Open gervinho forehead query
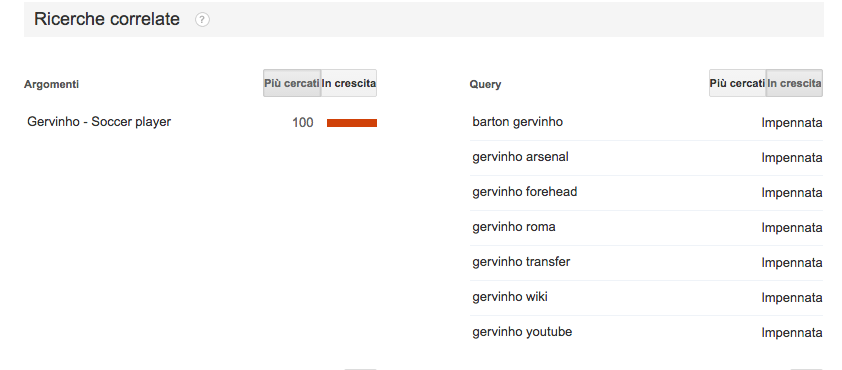Image resolution: width=842 pixels, height=370 pixels. point(525,192)
